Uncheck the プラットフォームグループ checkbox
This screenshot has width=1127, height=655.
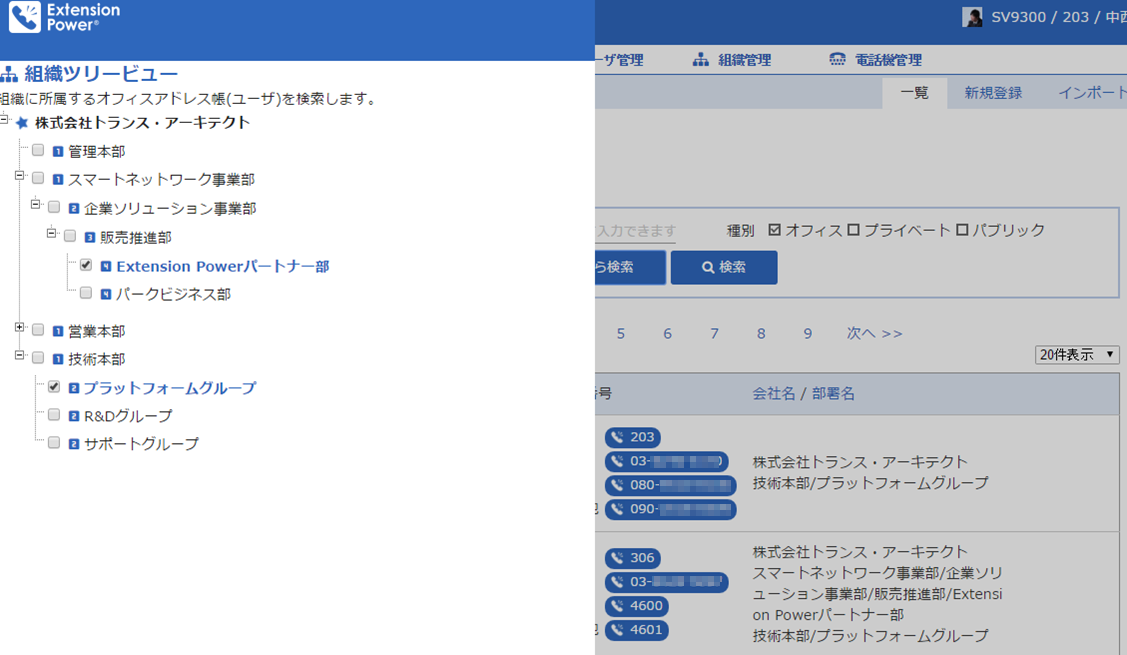click(54, 387)
